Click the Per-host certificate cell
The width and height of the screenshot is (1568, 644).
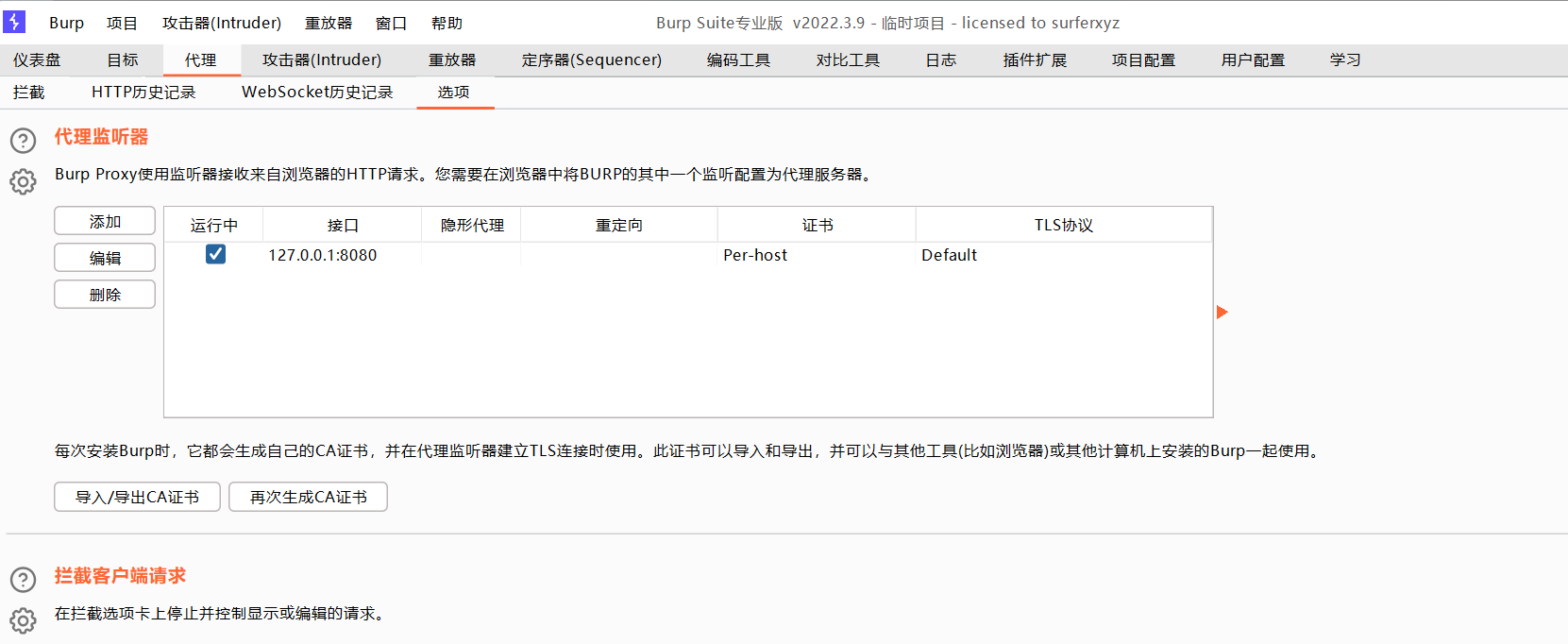click(818, 255)
